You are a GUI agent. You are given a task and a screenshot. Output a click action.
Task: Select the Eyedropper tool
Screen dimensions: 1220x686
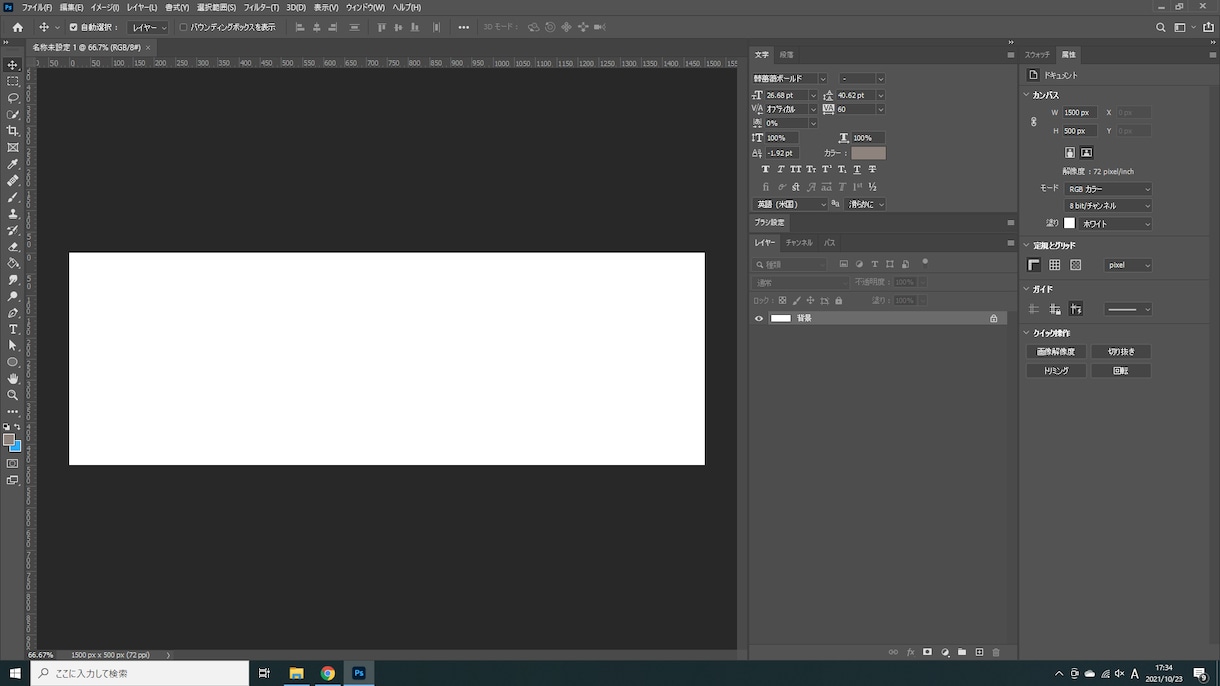(x=13, y=164)
